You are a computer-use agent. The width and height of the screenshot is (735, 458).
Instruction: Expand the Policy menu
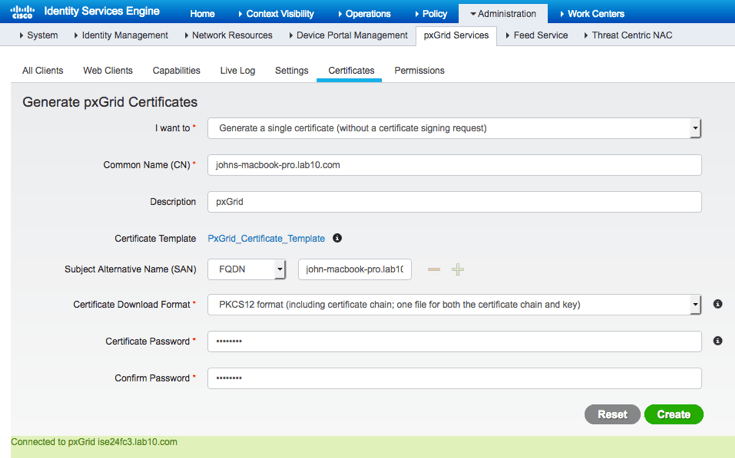click(x=431, y=14)
